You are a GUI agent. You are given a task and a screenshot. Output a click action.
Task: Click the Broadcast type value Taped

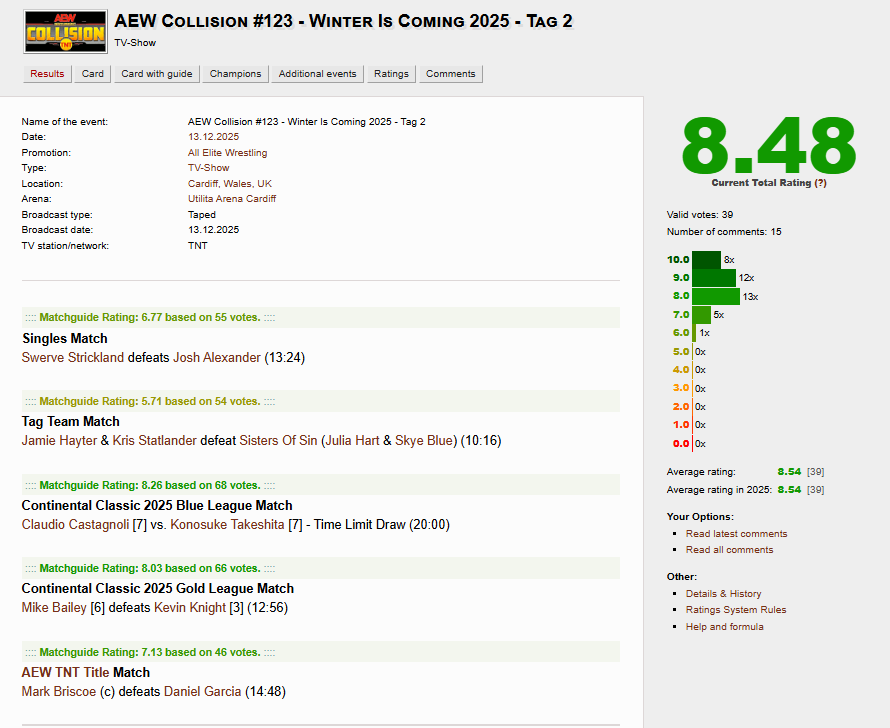click(202, 214)
